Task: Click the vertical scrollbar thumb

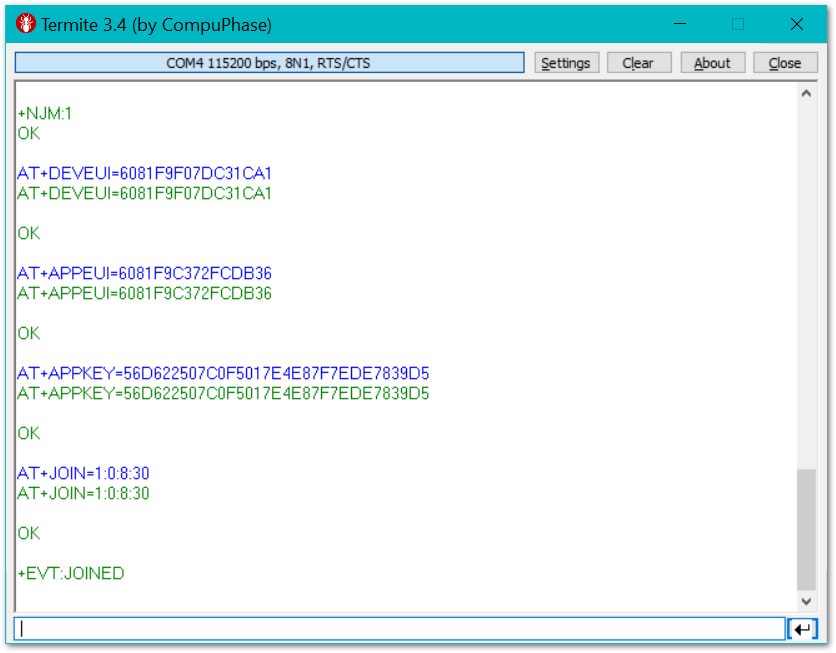Action: click(x=806, y=528)
